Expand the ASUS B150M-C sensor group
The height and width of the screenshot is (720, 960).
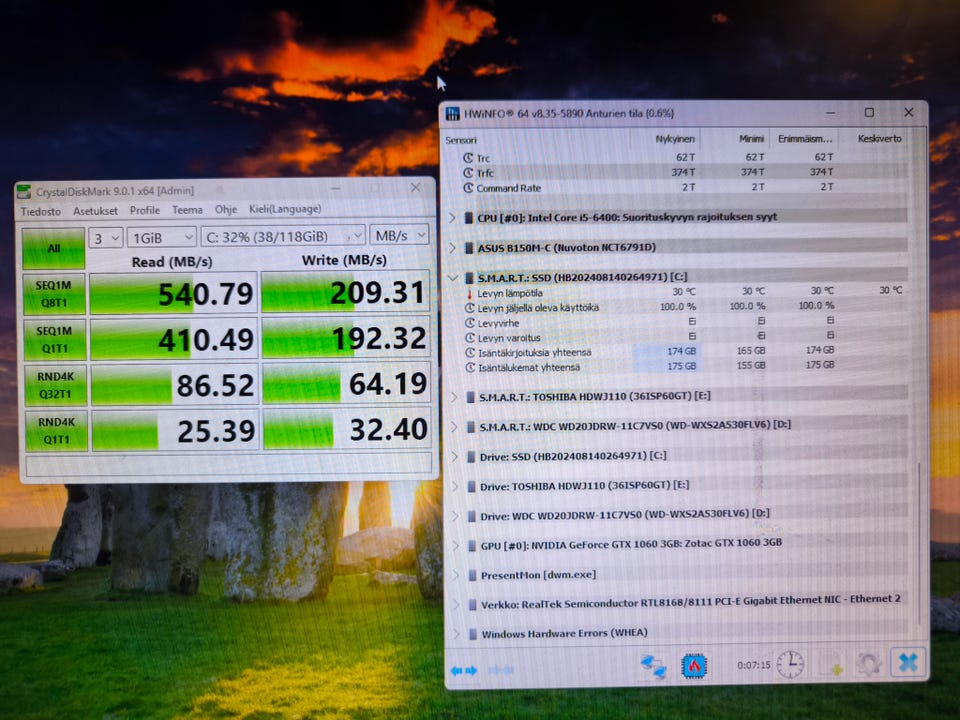[453, 247]
